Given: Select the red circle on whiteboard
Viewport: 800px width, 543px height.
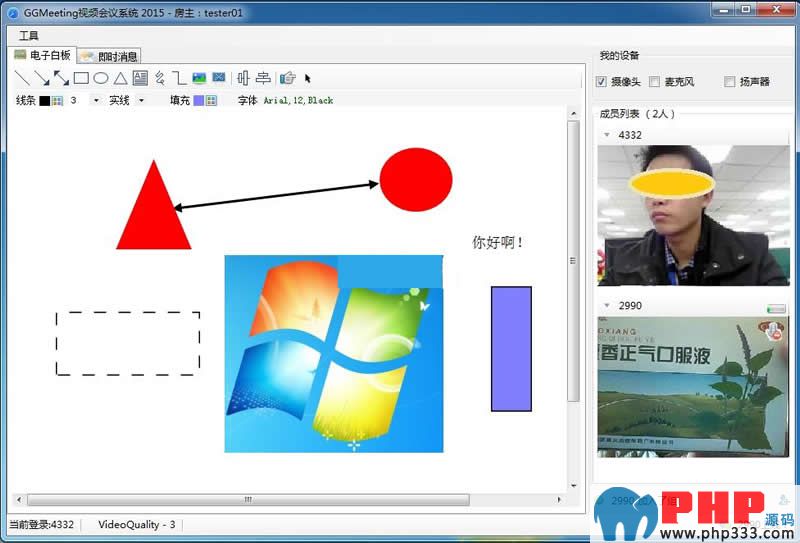Looking at the screenshot, I should pos(416,179).
